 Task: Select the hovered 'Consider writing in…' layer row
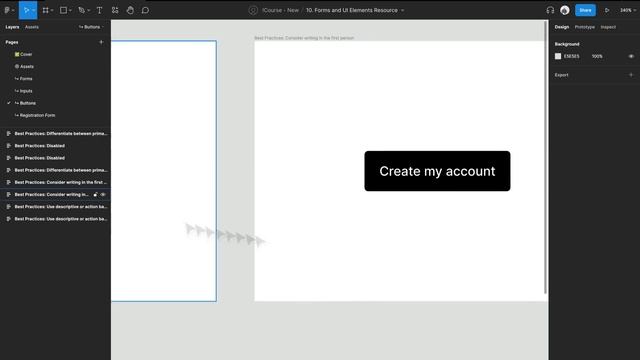56,195
